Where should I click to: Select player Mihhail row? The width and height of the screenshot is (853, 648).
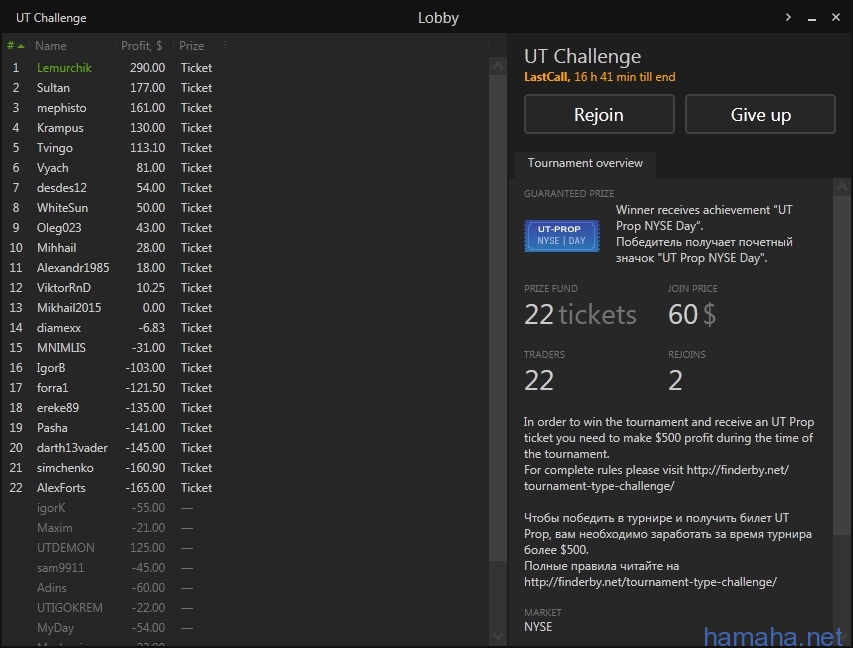tap(246, 248)
